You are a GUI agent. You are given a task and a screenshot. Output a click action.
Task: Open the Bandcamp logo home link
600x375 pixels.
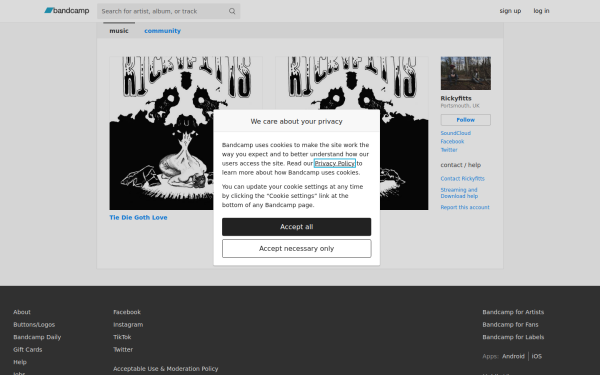[67, 11]
